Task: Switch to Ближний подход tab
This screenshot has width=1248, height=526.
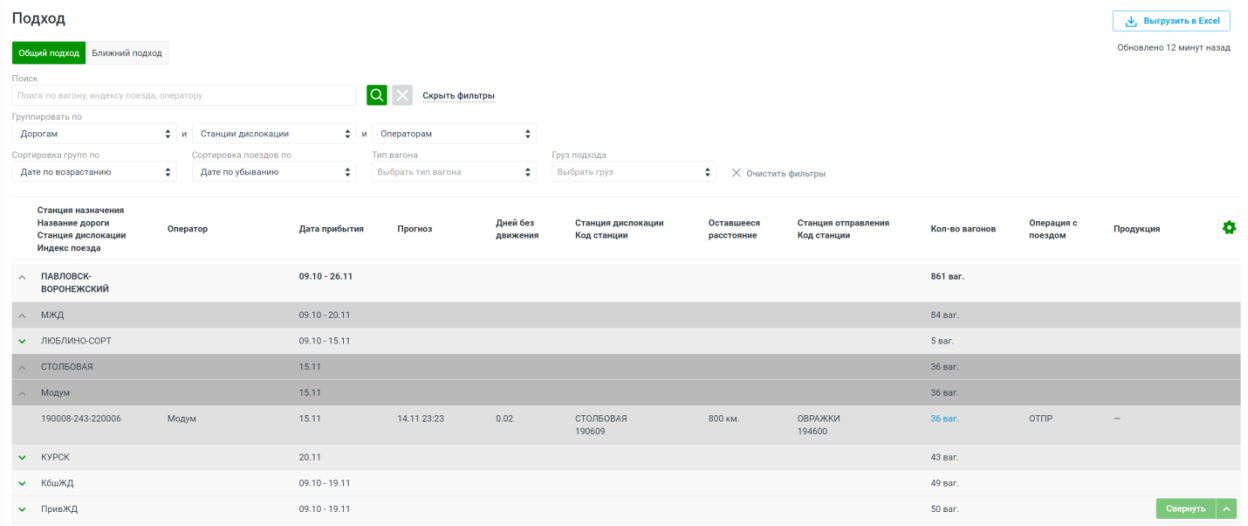Action: [127, 53]
